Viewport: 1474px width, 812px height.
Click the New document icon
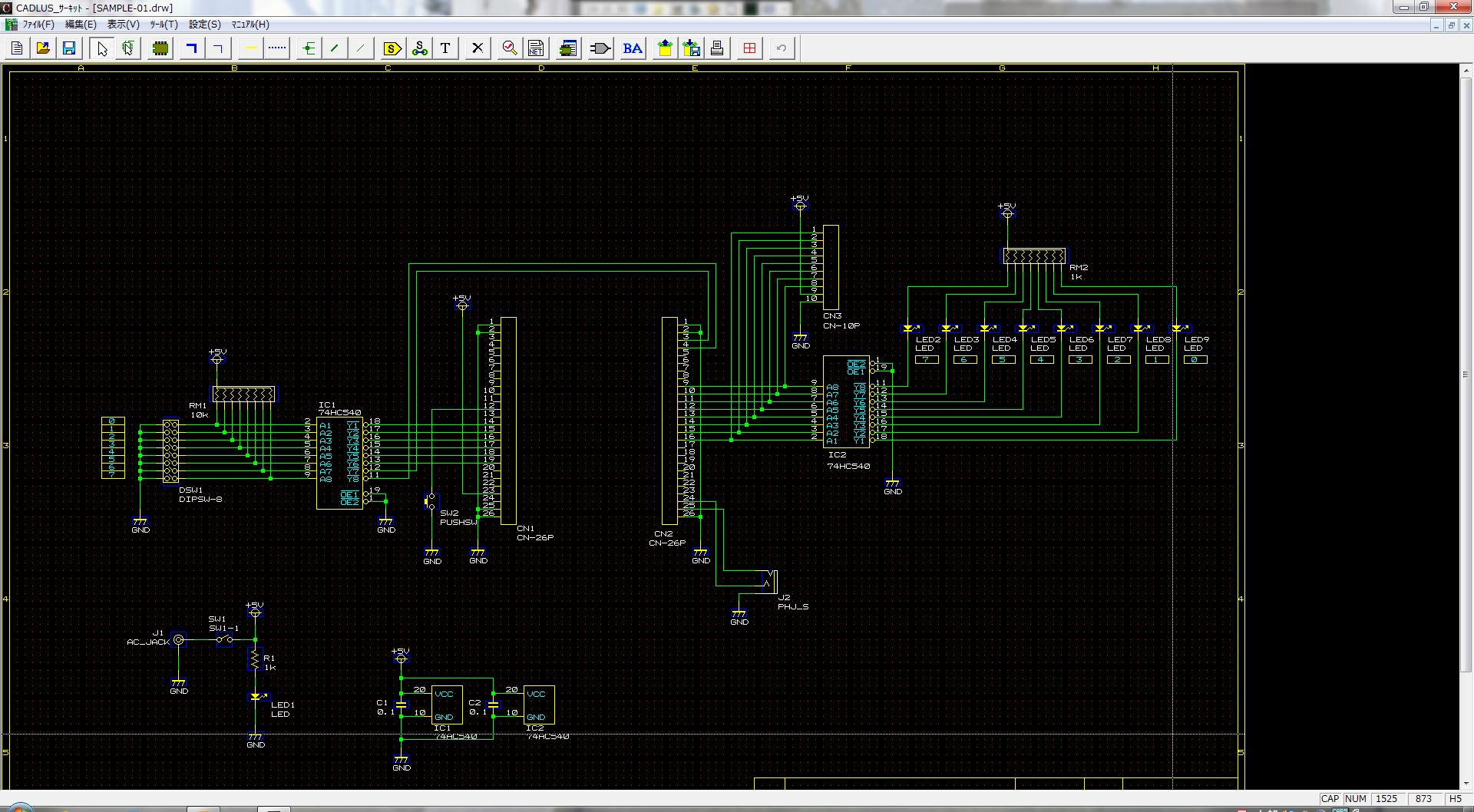point(17,48)
